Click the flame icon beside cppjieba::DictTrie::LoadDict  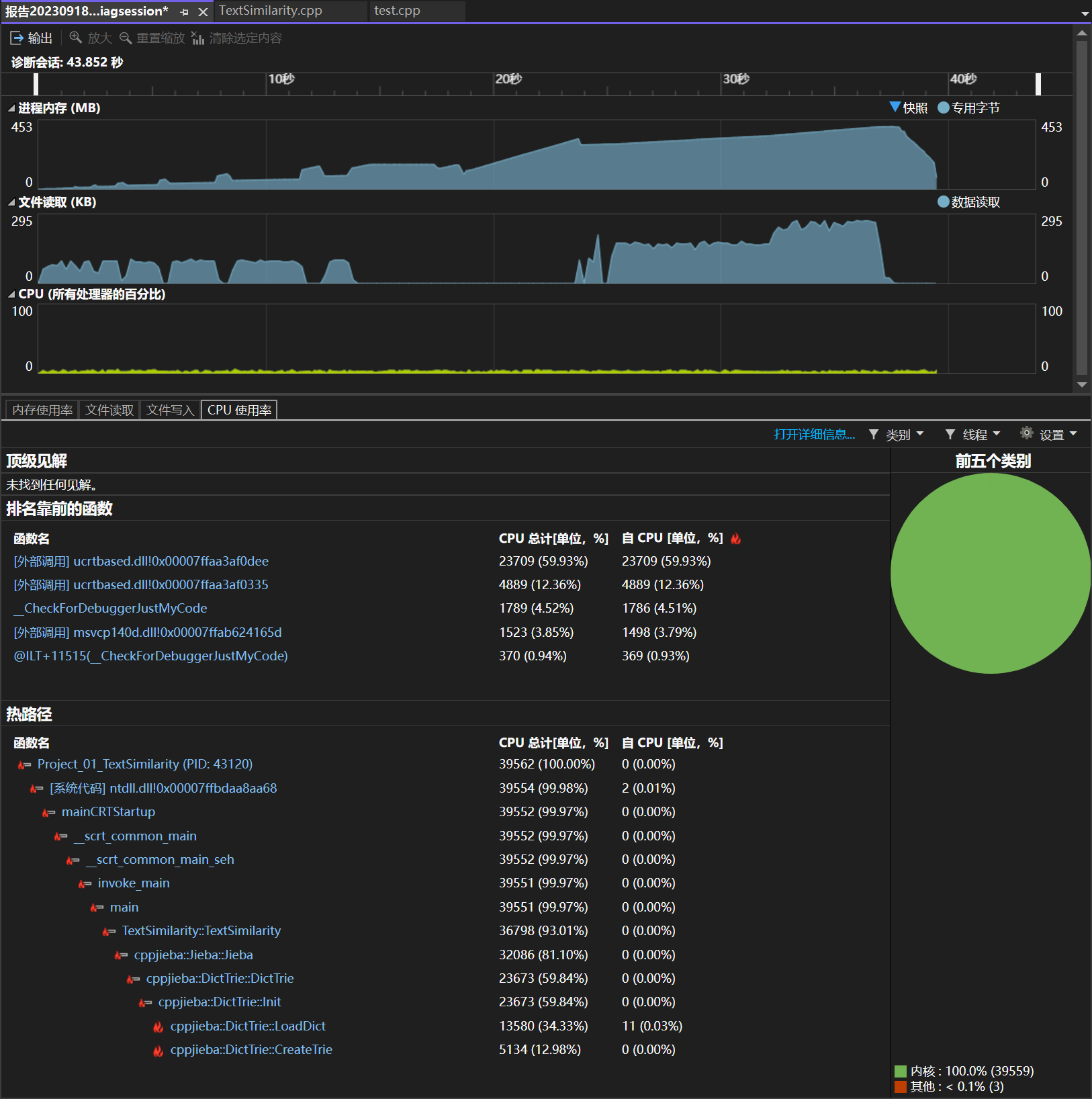[158, 1026]
